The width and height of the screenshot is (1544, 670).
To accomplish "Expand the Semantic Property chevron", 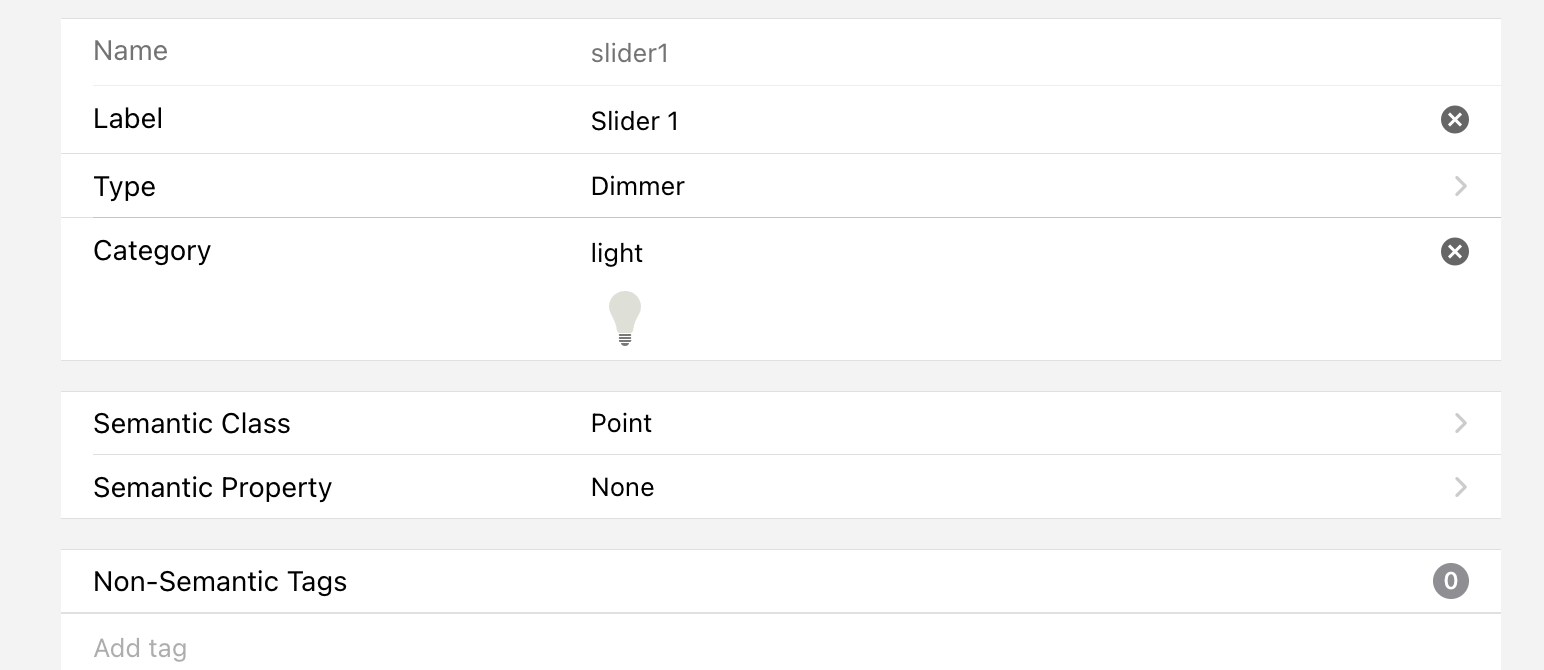I will pos(1460,487).
